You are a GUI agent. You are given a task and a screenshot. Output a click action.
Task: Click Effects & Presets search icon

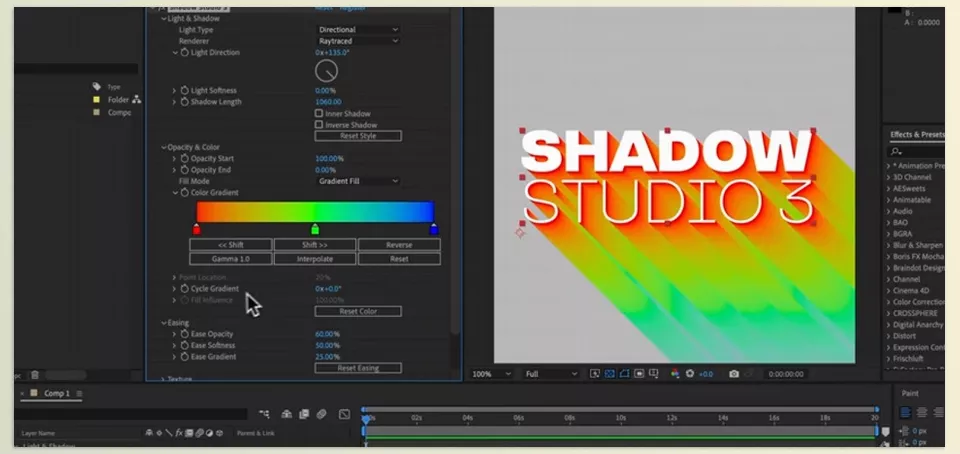tap(896, 151)
